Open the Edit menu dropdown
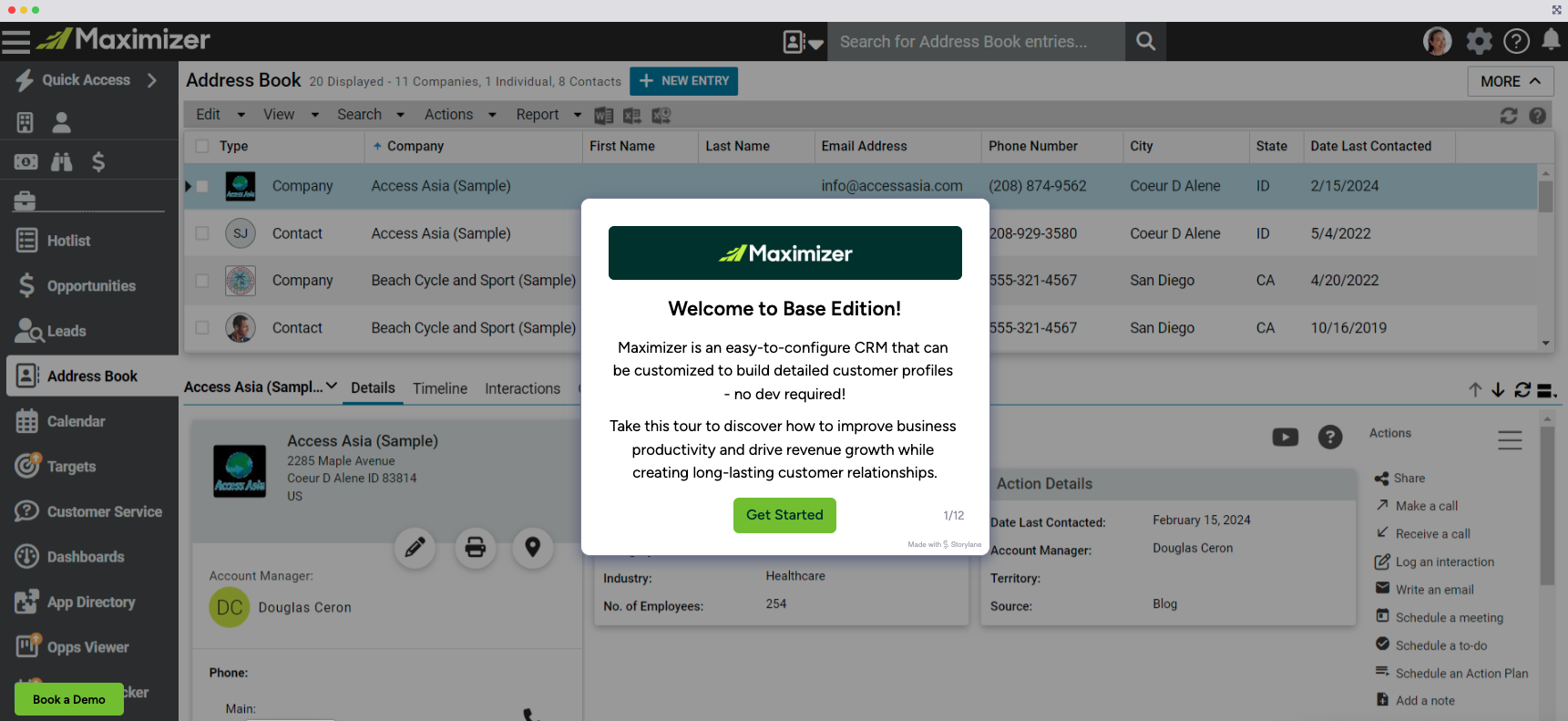Image resolution: width=1568 pixels, height=721 pixels. pos(220,115)
